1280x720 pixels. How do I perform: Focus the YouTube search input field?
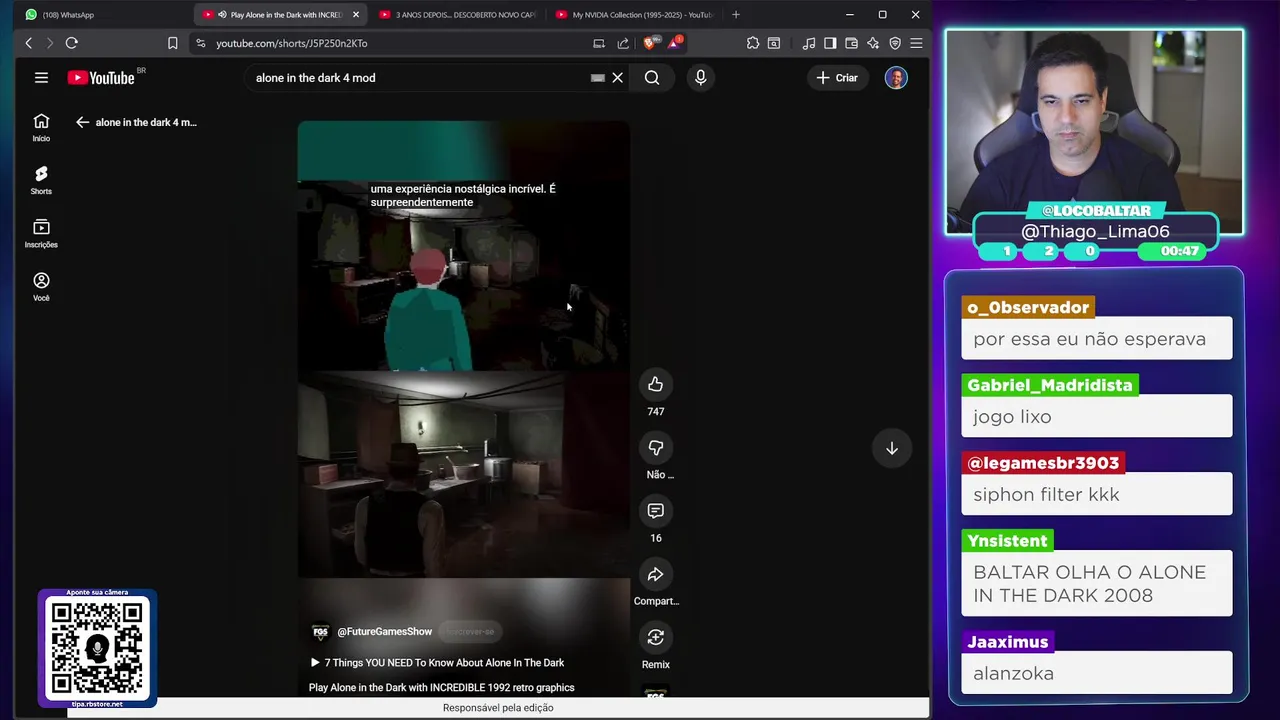(x=420, y=77)
